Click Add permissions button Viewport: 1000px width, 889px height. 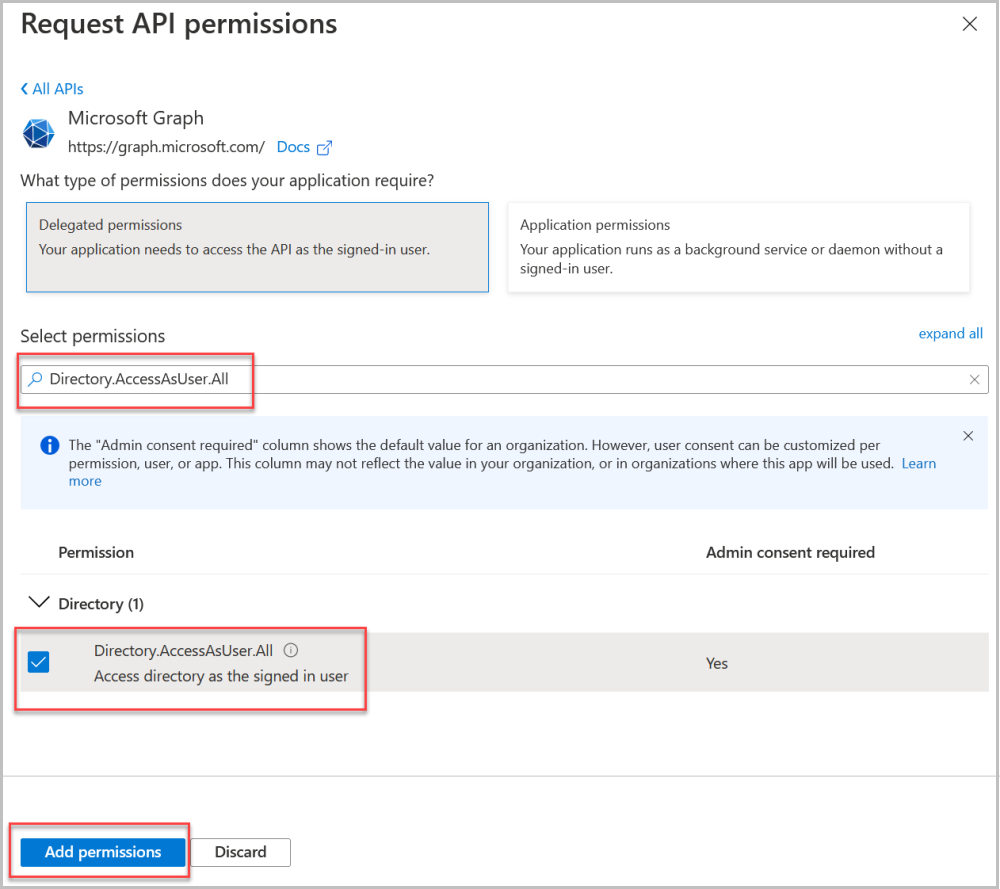pyautogui.click(x=103, y=852)
